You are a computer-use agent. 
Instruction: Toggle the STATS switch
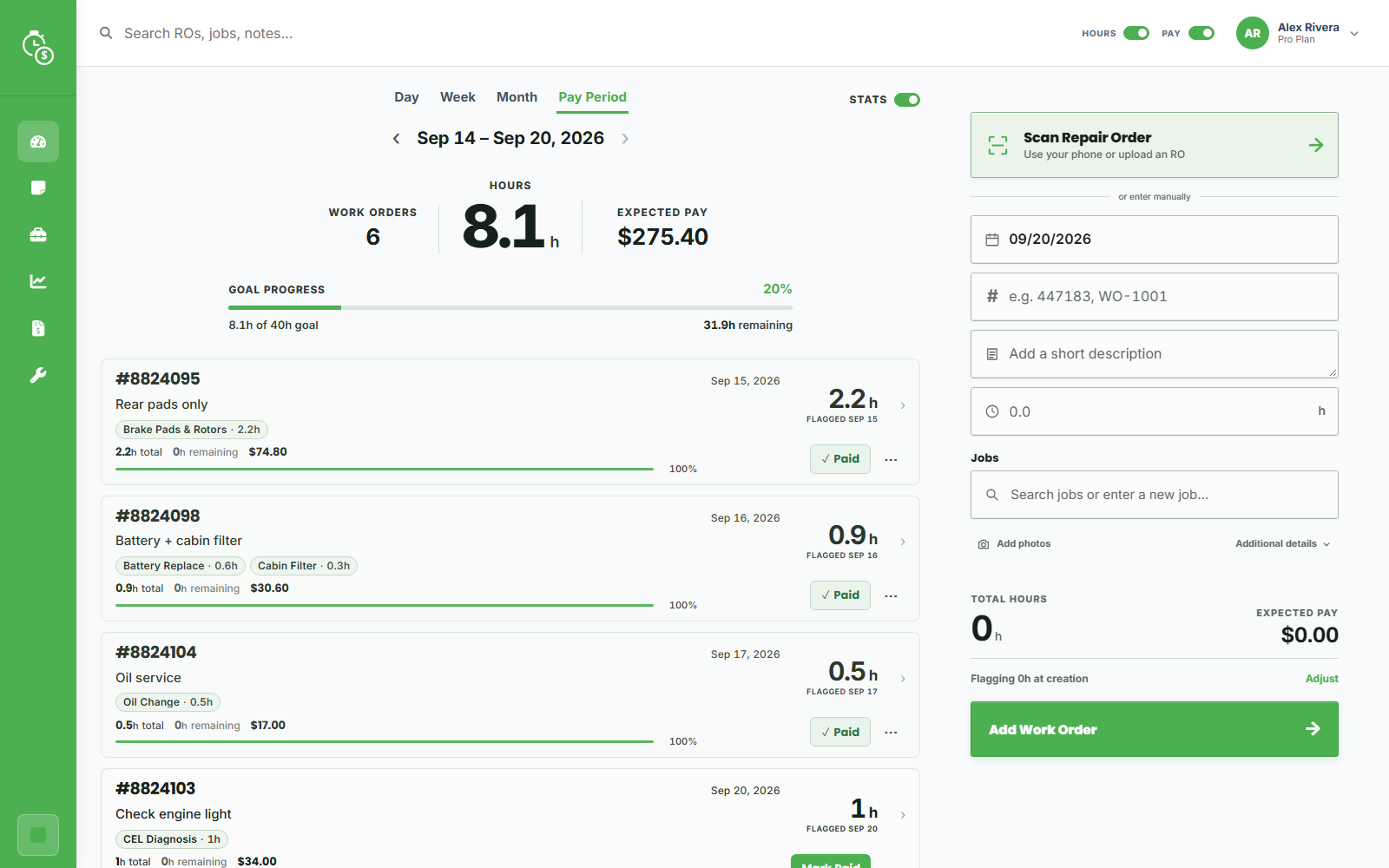907,100
